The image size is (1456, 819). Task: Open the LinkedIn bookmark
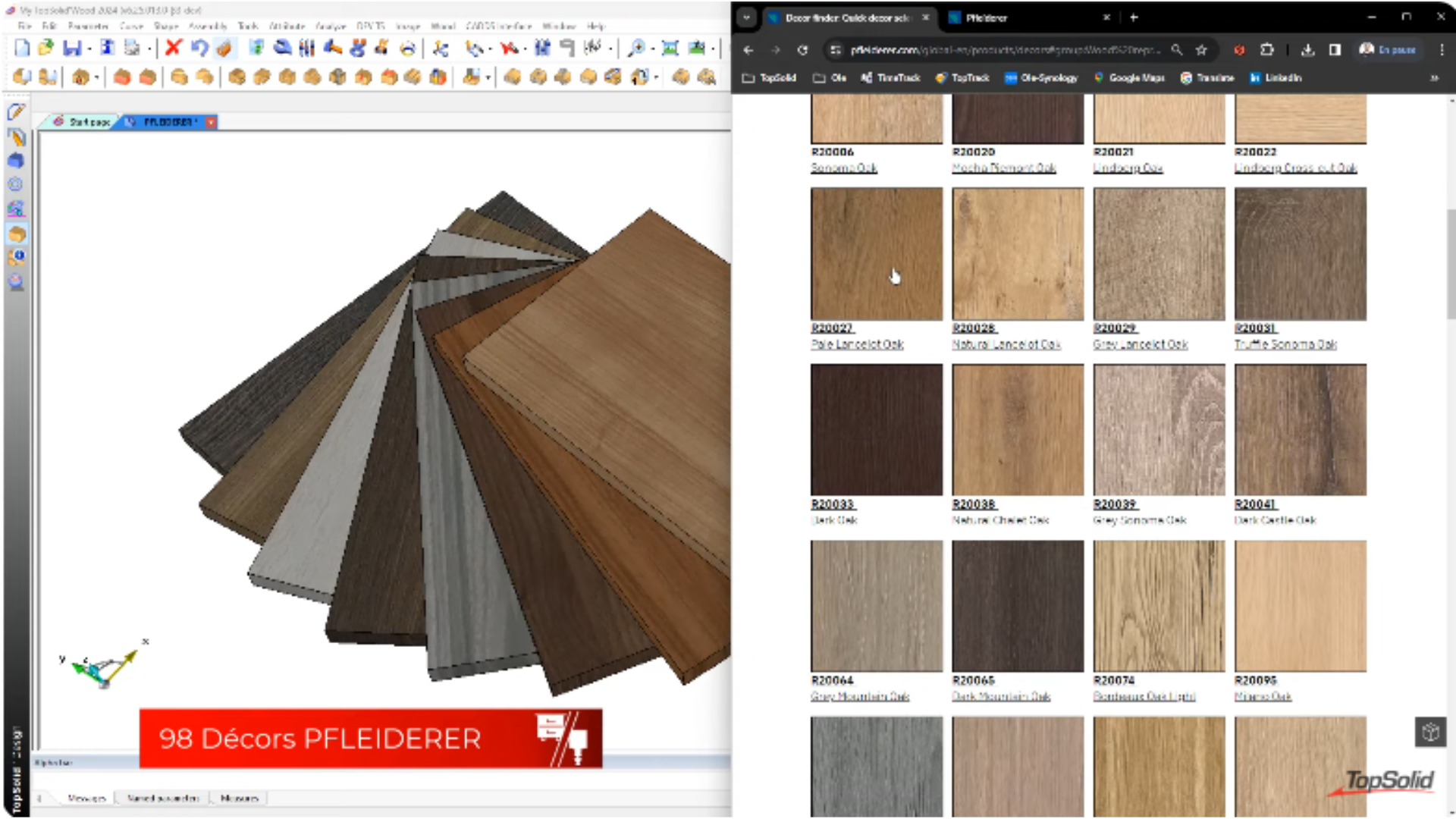coord(1276,78)
